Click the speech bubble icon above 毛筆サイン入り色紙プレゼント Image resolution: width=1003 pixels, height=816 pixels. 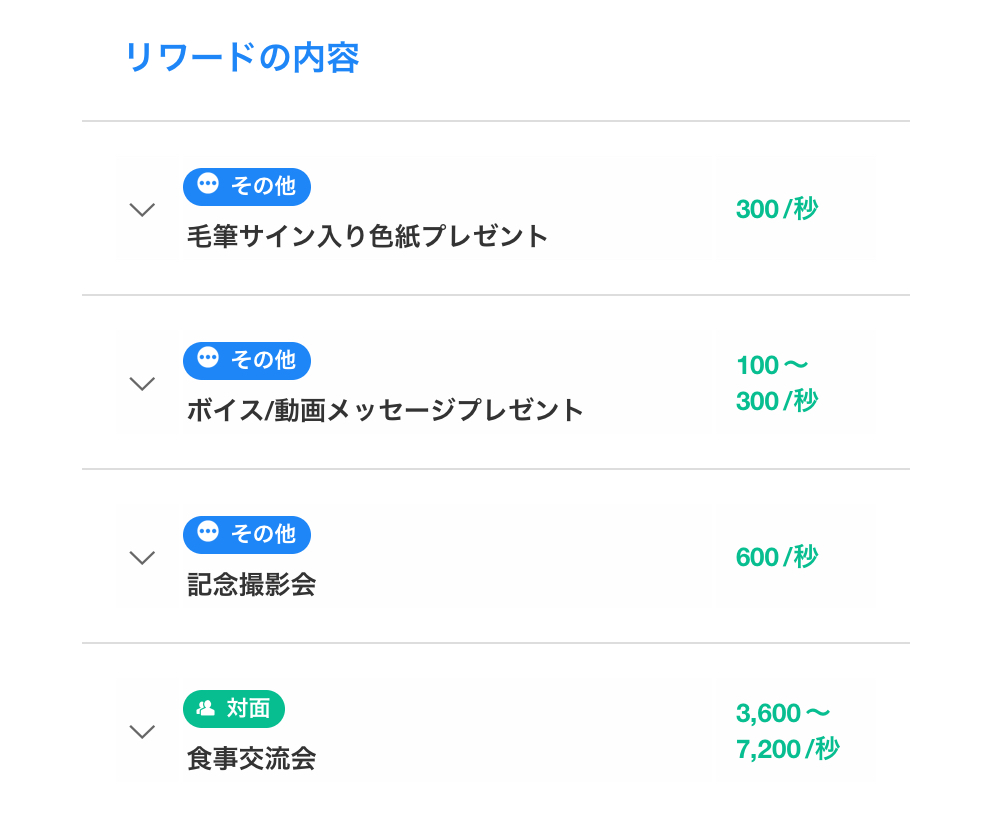[208, 184]
